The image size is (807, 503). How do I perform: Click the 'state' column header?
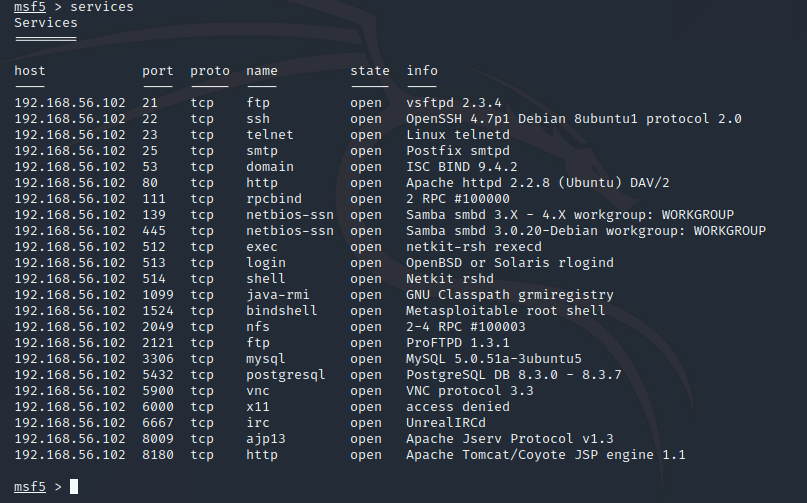[x=369, y=71]
